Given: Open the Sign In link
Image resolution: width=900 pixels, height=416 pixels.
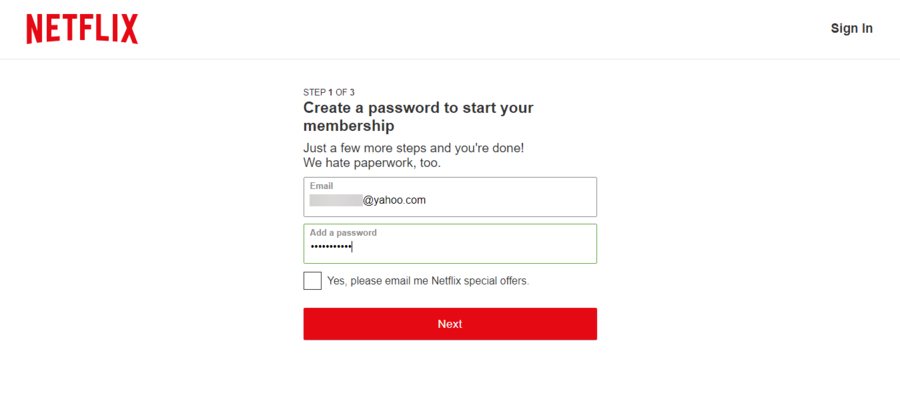Looking at the screenshot, I should click(x=851, y=28).
